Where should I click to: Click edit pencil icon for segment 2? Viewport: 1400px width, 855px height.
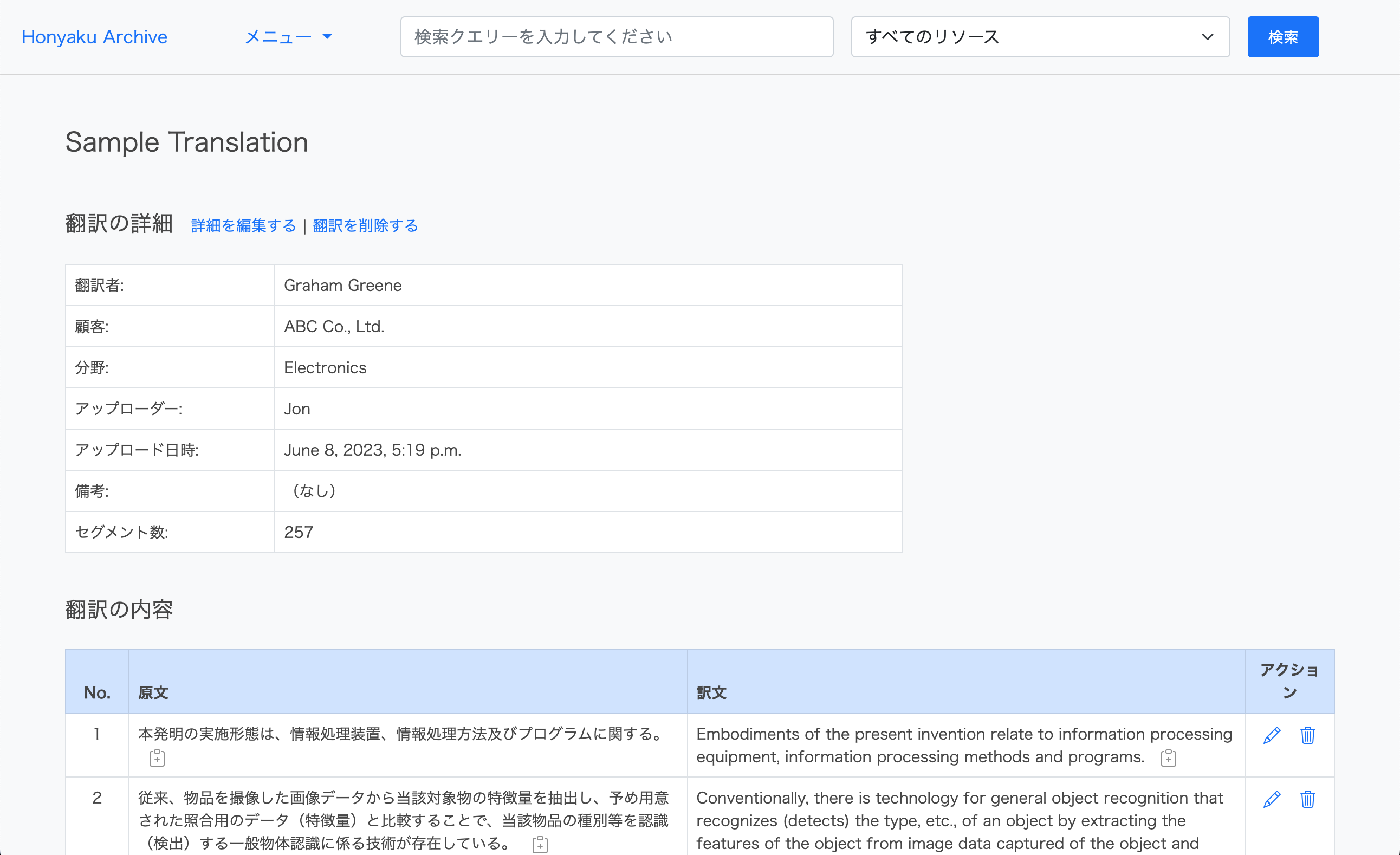click(x=1272, y=799)
